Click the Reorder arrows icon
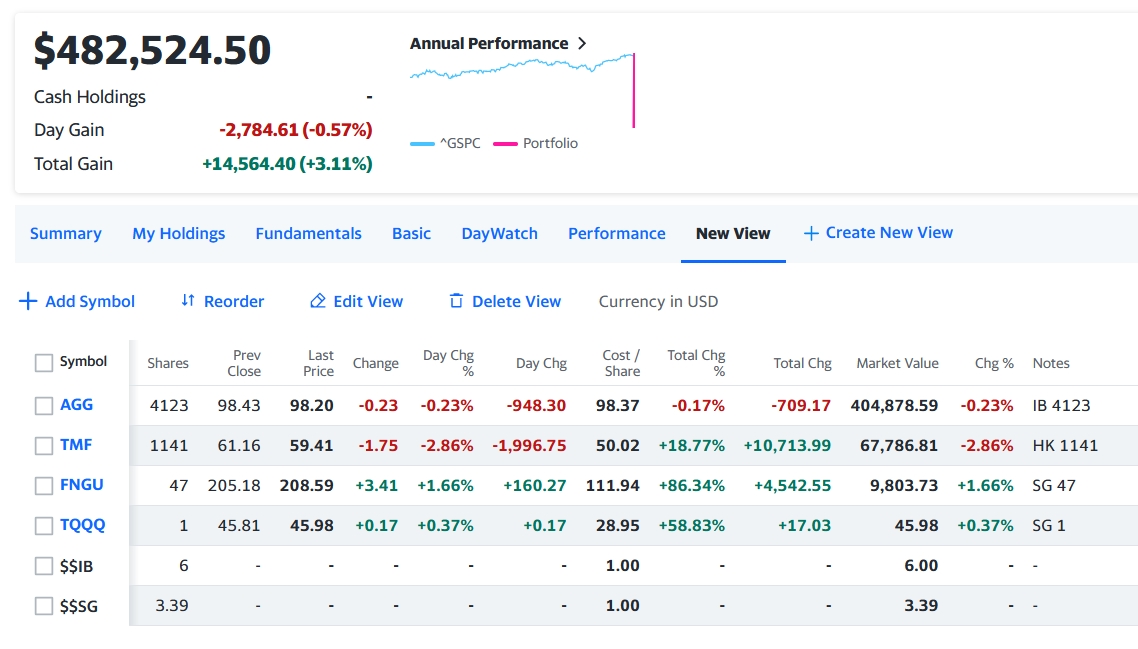The image size is (1138, 649). point(187,301)
